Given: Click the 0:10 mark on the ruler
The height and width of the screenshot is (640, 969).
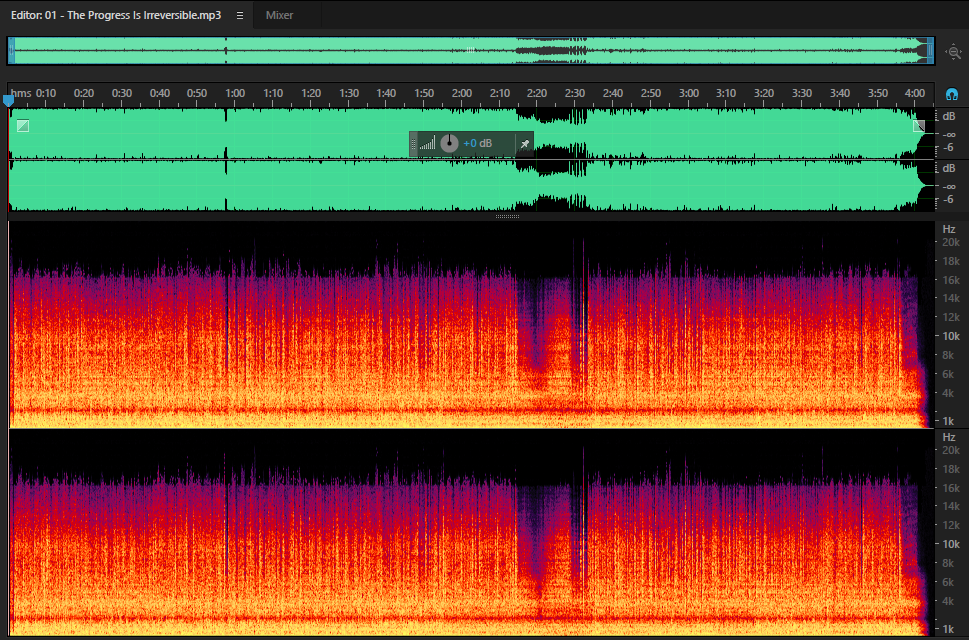Looking at the screenshot, I should (x=46, y=93).
